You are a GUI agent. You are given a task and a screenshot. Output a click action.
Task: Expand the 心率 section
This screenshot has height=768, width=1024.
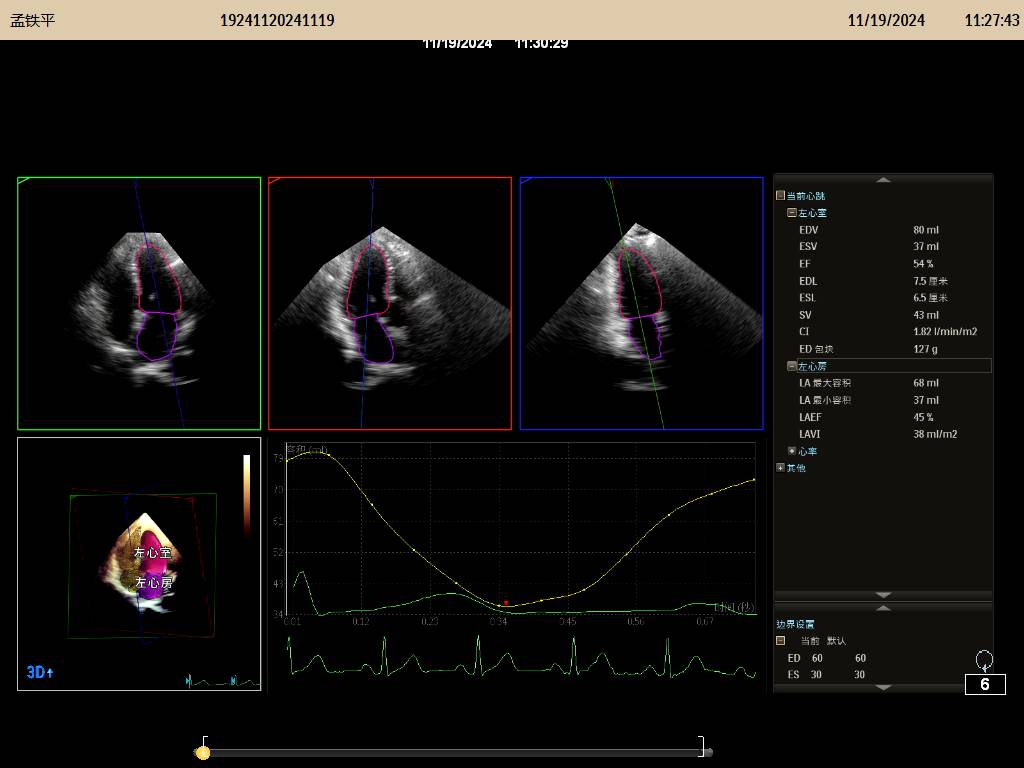click(791, 451)
